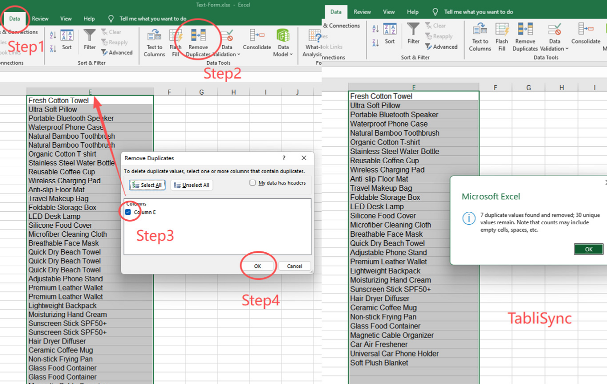Select 'Hair Dryer Diffuser' cell in right sheet

click(414, 298)
